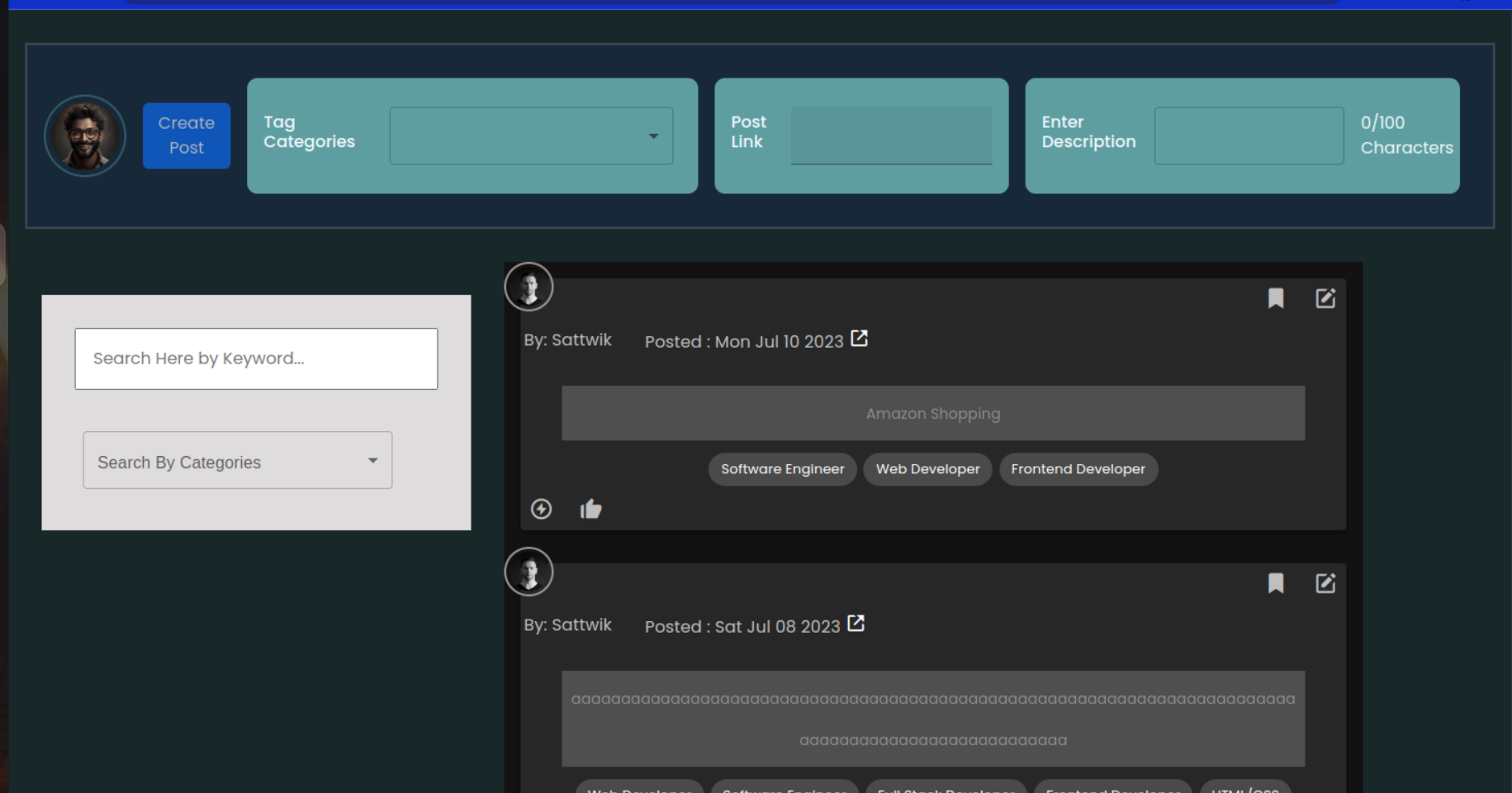This screenshot has height=793, width=1512.
Task: Edit the Sat Jul 08 post
Action: point(1325,583)
